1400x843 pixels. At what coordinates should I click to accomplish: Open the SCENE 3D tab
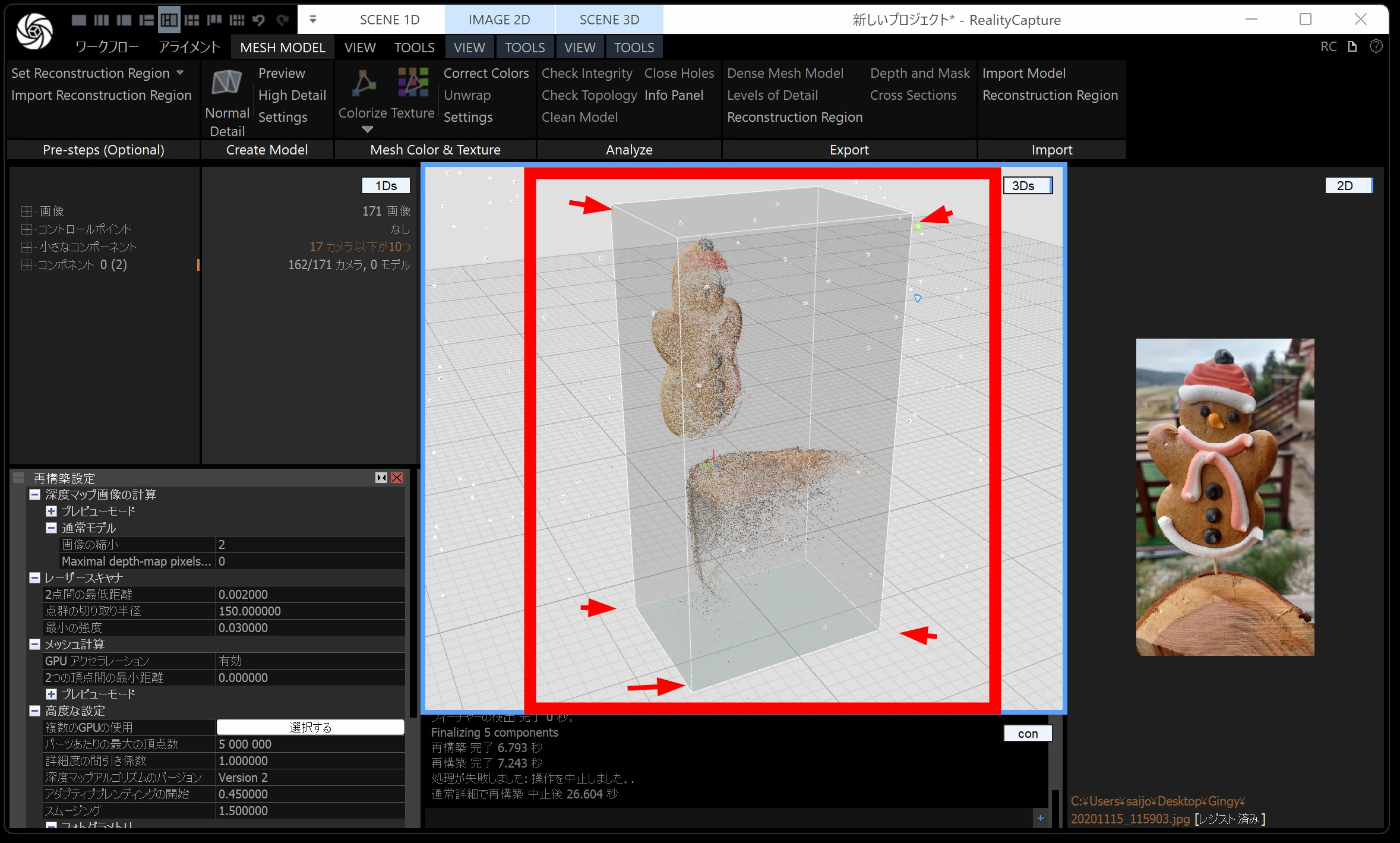(x=609, y=20)
